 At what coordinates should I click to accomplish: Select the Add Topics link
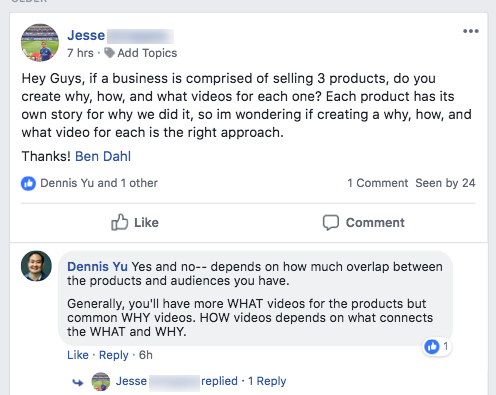click(147, 53)
